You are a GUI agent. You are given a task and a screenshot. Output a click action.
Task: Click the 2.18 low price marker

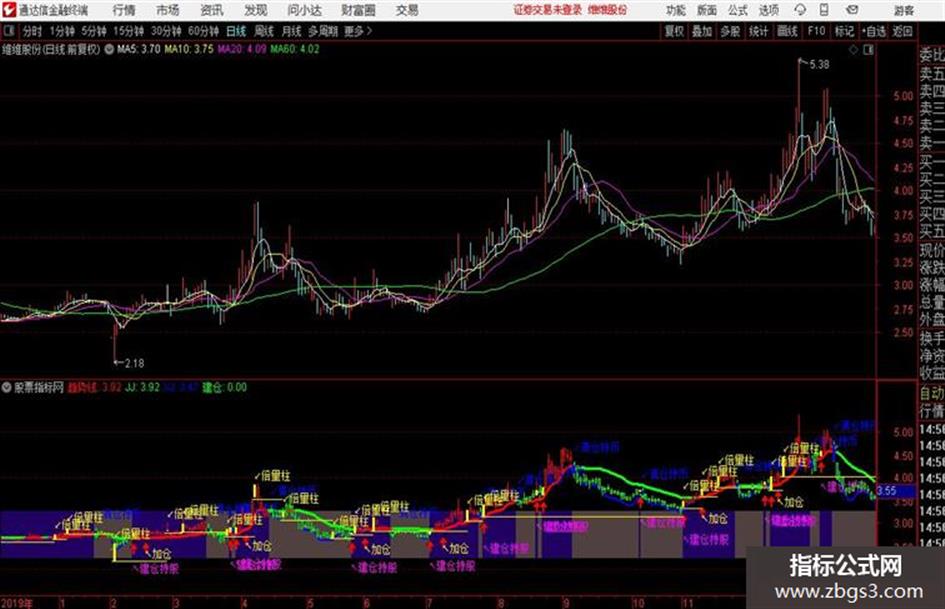pos(134,363)
